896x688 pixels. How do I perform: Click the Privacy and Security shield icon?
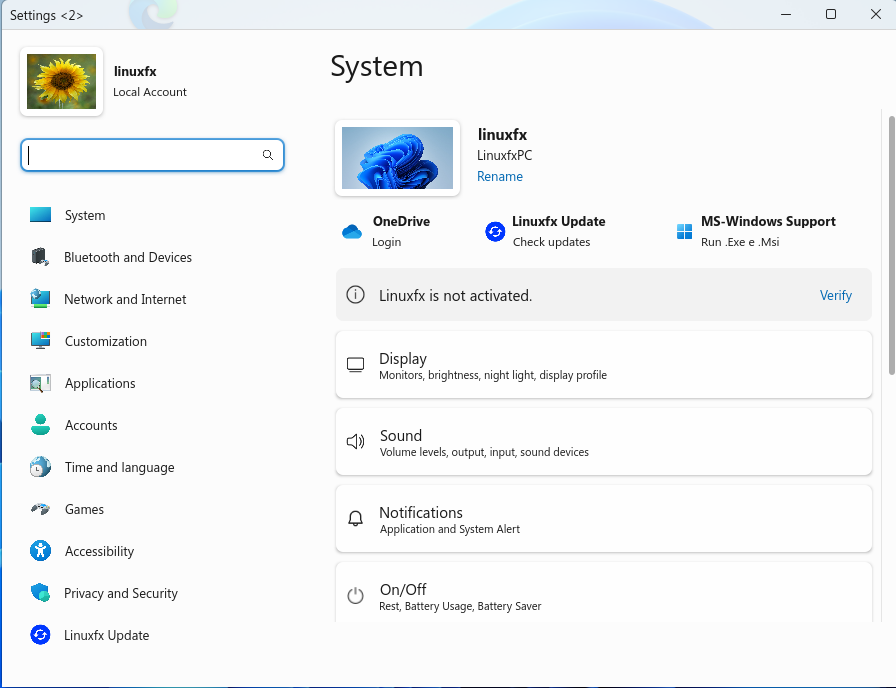(40, 593)
